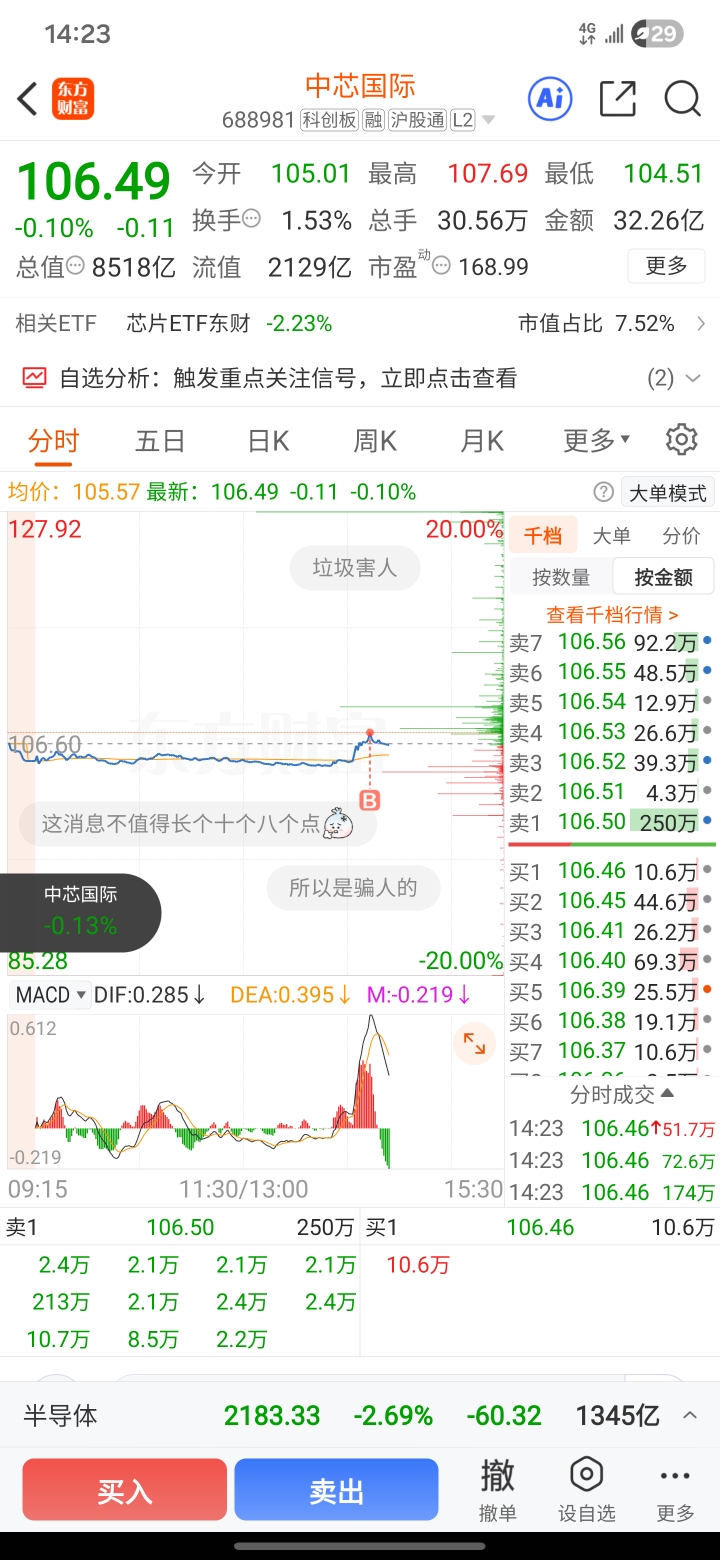Screen dimensions: 720x1560
Task: Expand 半导体 sector bar chevron
Action: [690, 1416]
